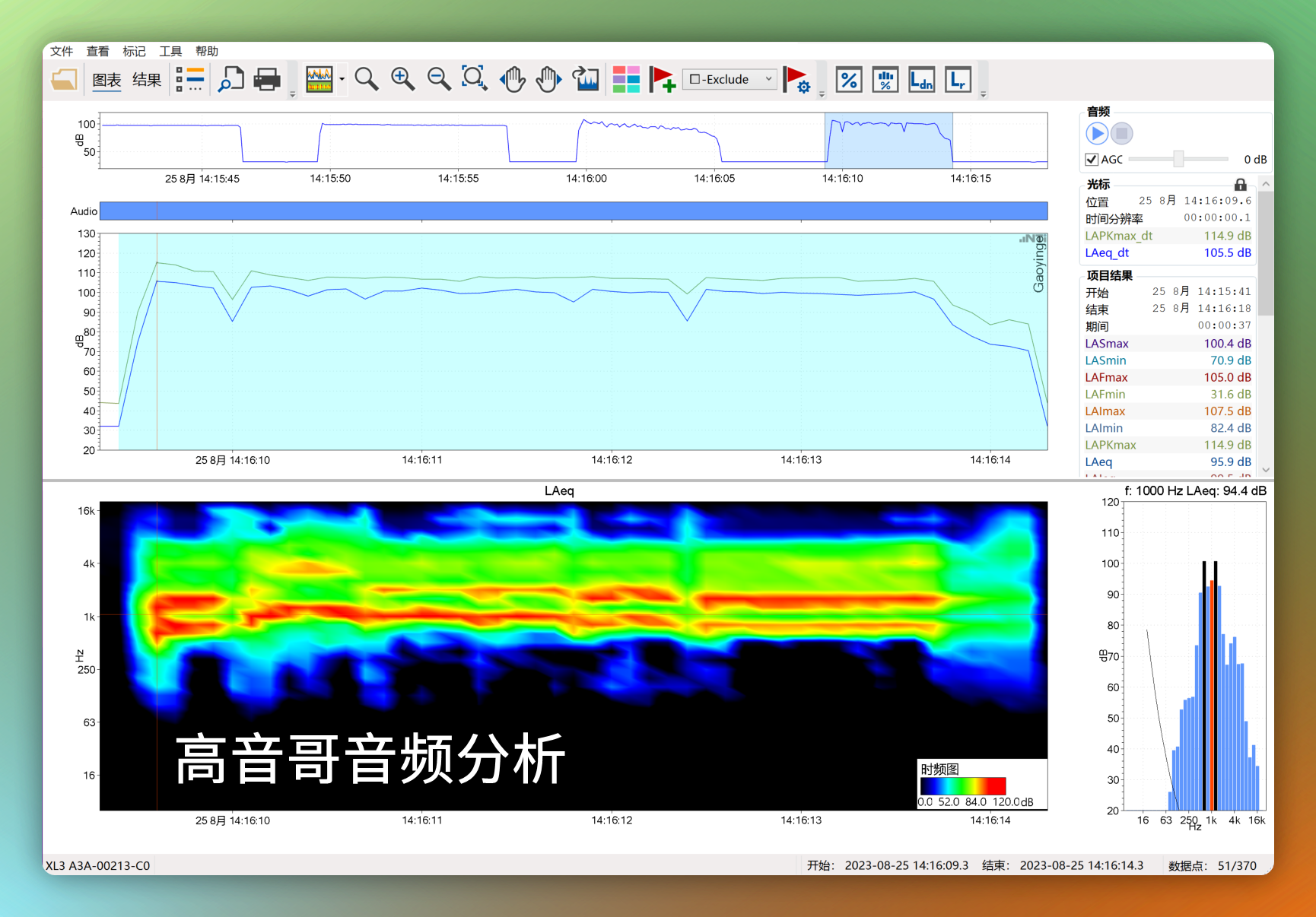Open marker settings flag gear icon
Viewport: 1316px width, 917px height.
(796, 79)
